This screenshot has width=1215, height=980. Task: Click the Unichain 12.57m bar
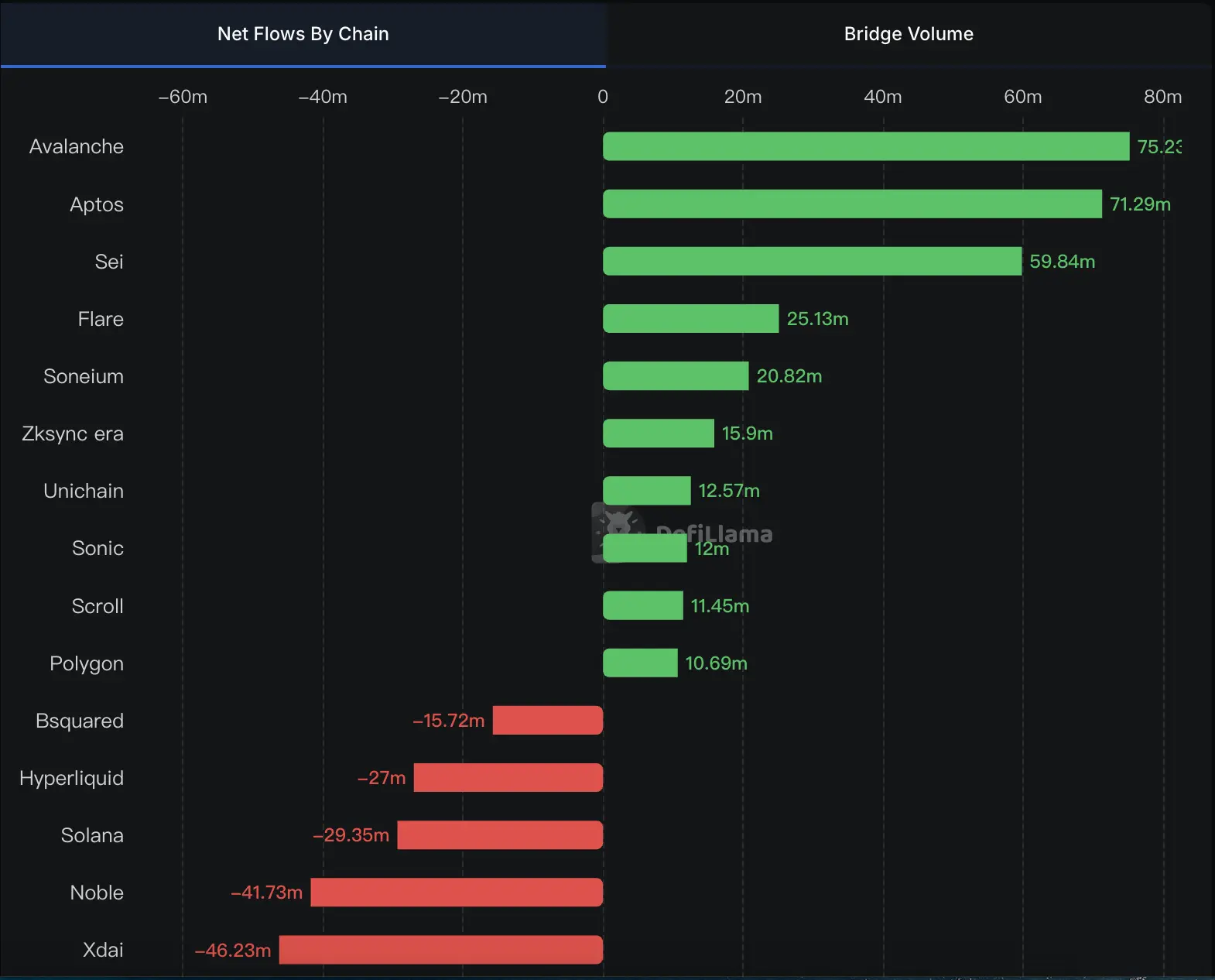(646, 490)
